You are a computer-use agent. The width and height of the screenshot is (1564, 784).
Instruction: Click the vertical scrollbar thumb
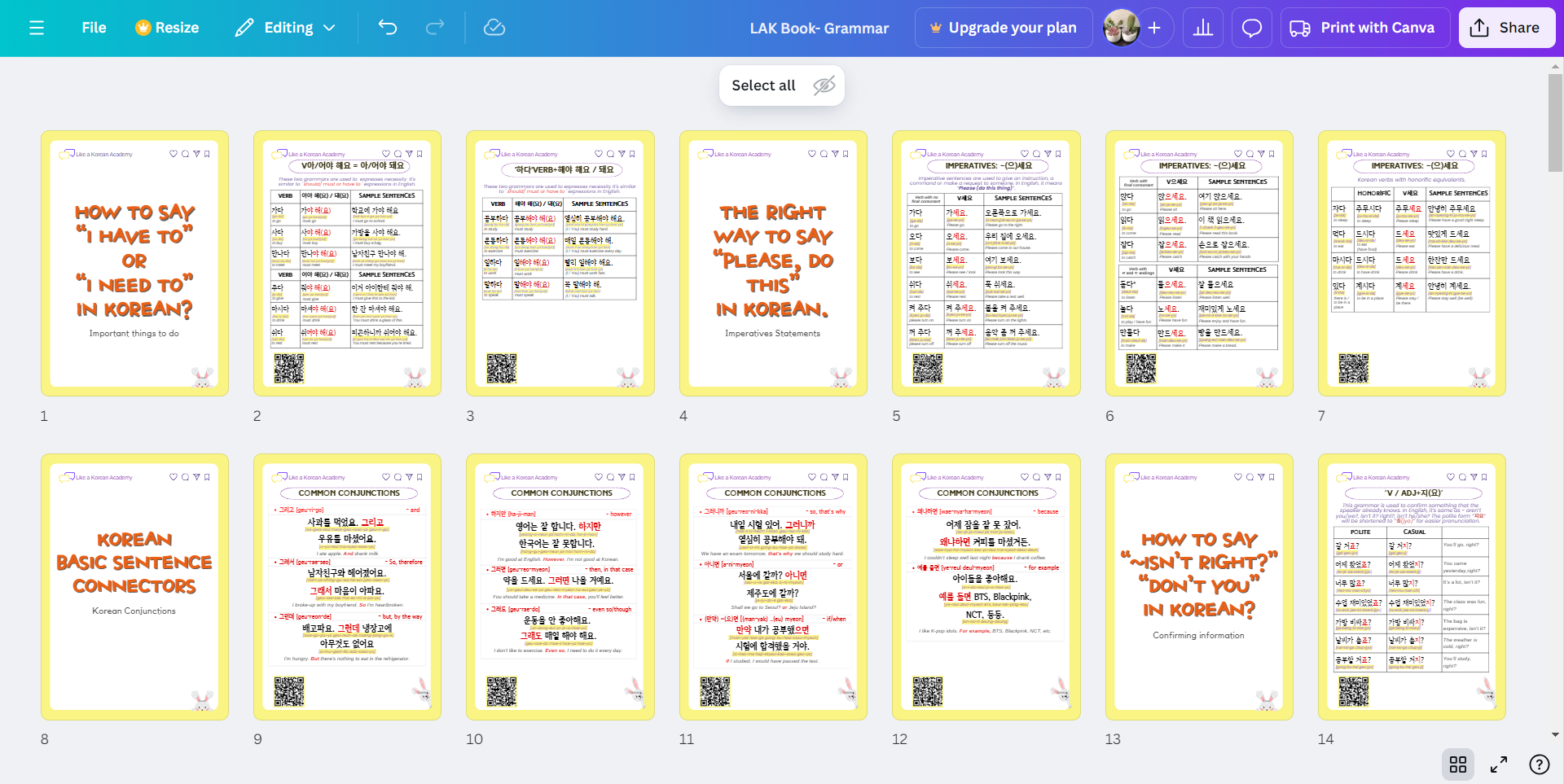(1555, 122)
